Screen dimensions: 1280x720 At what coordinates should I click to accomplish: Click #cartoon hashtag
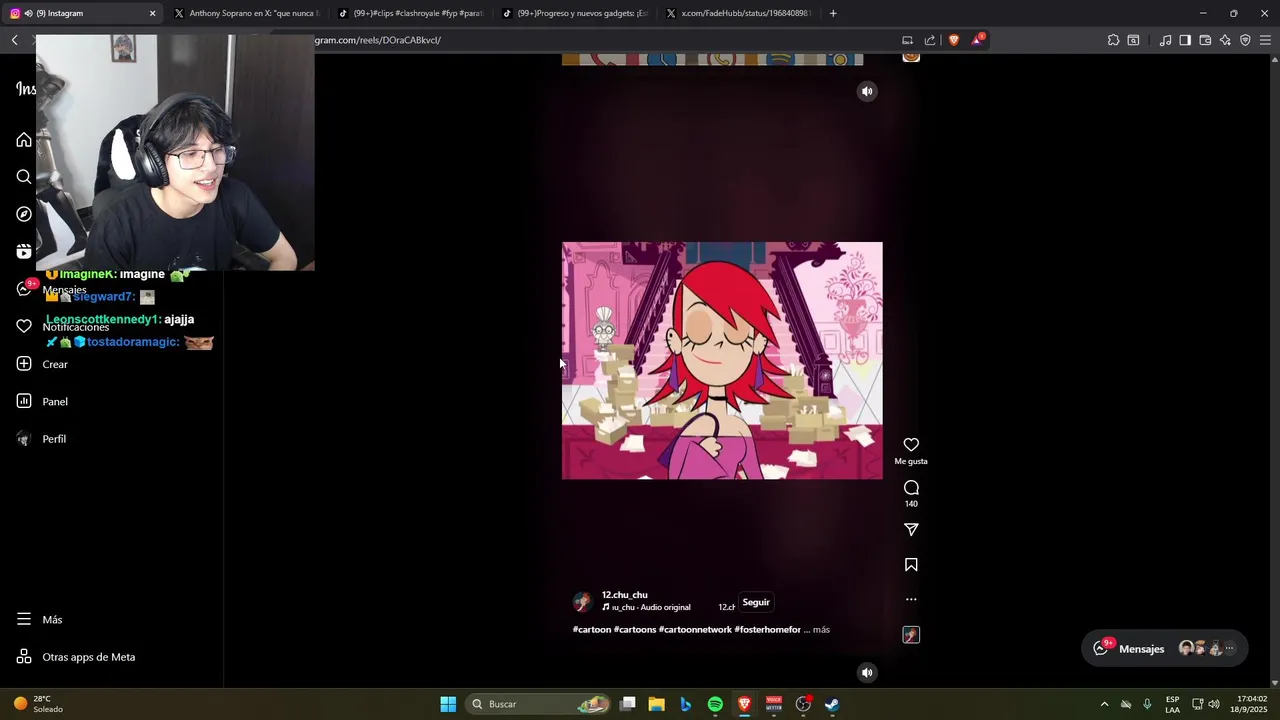592,630
